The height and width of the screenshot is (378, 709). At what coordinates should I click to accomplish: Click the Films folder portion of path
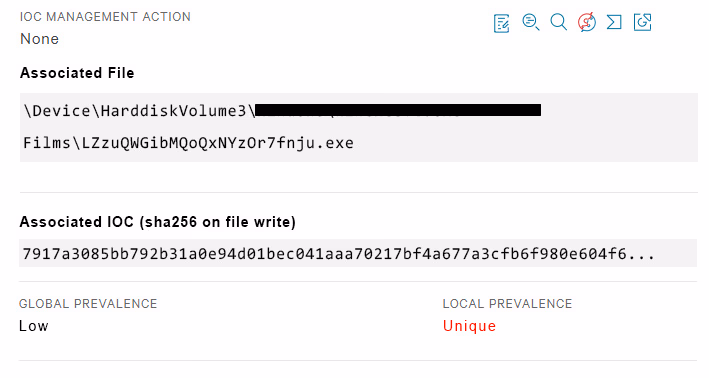pos(47,143)
